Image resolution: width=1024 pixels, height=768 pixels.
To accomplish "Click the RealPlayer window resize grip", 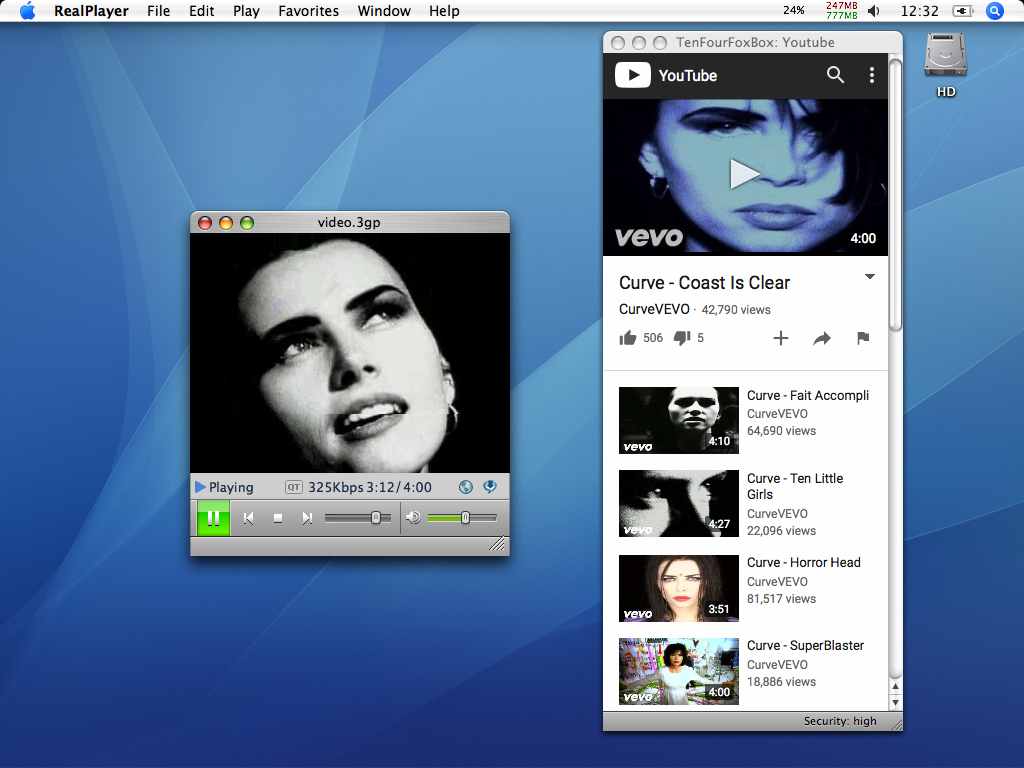I will (x=498, y=544).
